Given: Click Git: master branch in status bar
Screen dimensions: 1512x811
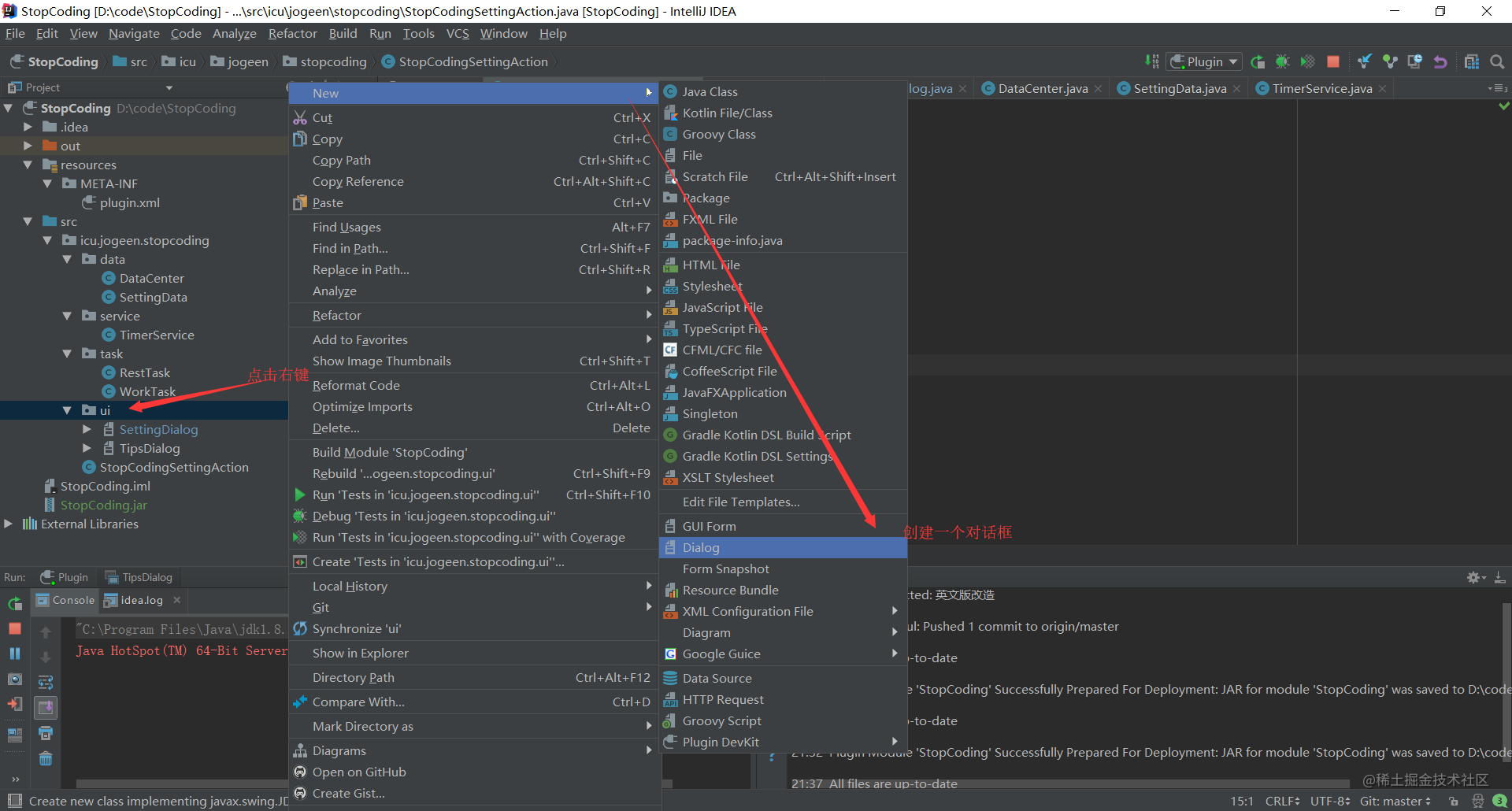Looking at the screenshot, I should (x=1395, y=801).
